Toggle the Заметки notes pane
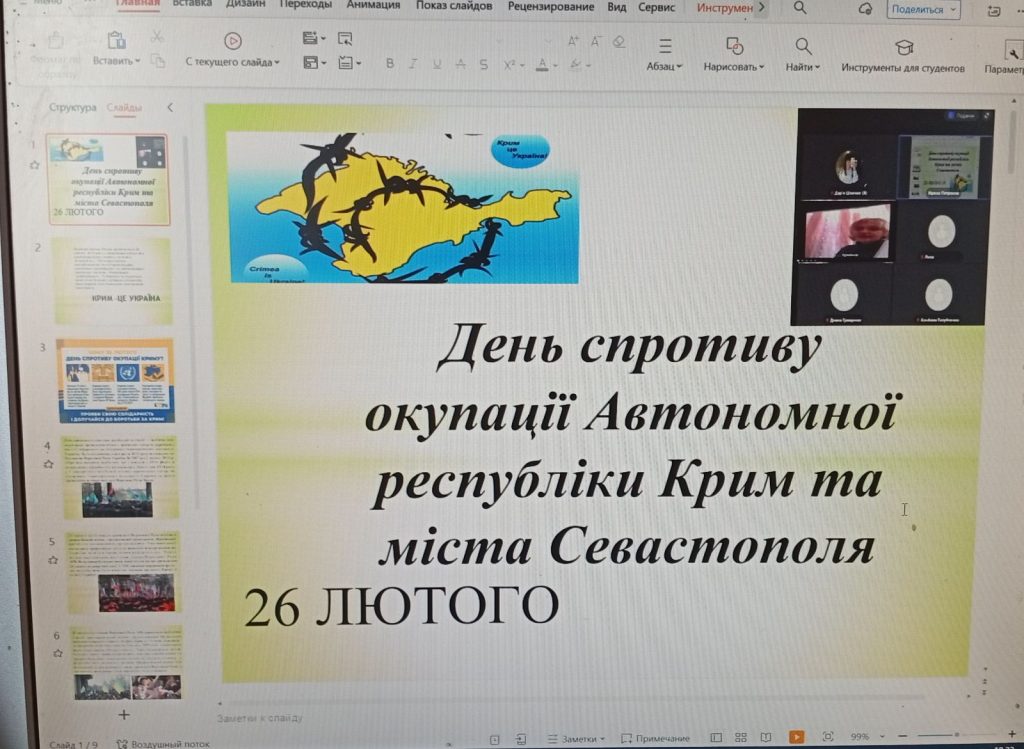The width and height of the screenshot is (1024, 749). pyautogui.click(x=573, y=738)
